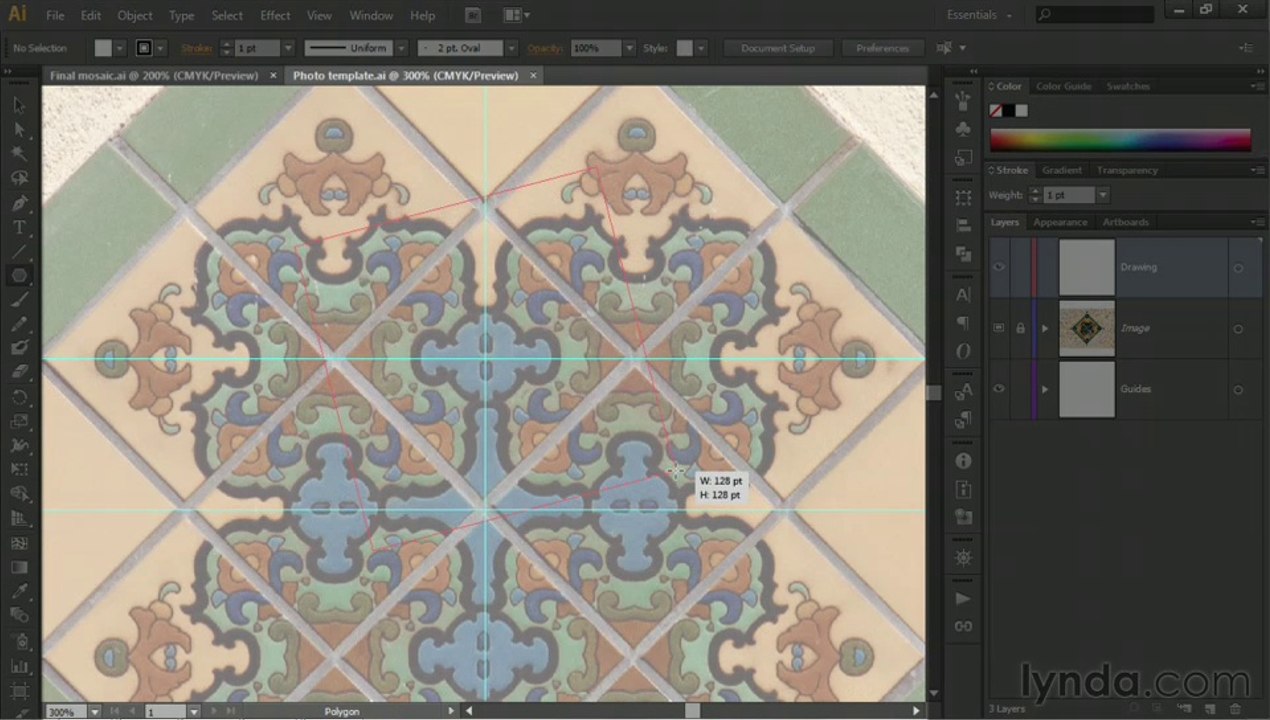Click the Guides layer target circle
The image size is (1270, 720).
1238,390
